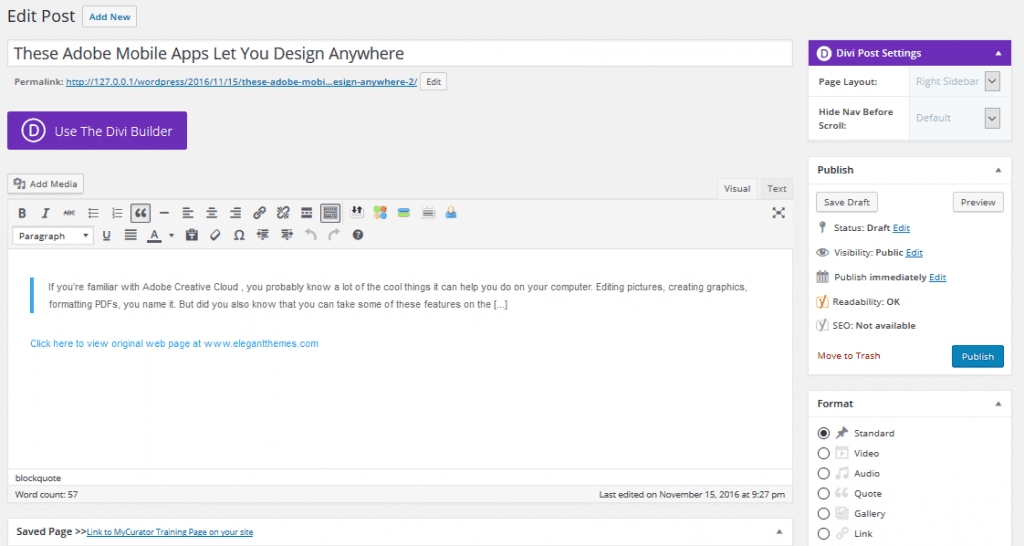
Task: Clear formatting with the eraser icon
Action: tap(215, 235)
